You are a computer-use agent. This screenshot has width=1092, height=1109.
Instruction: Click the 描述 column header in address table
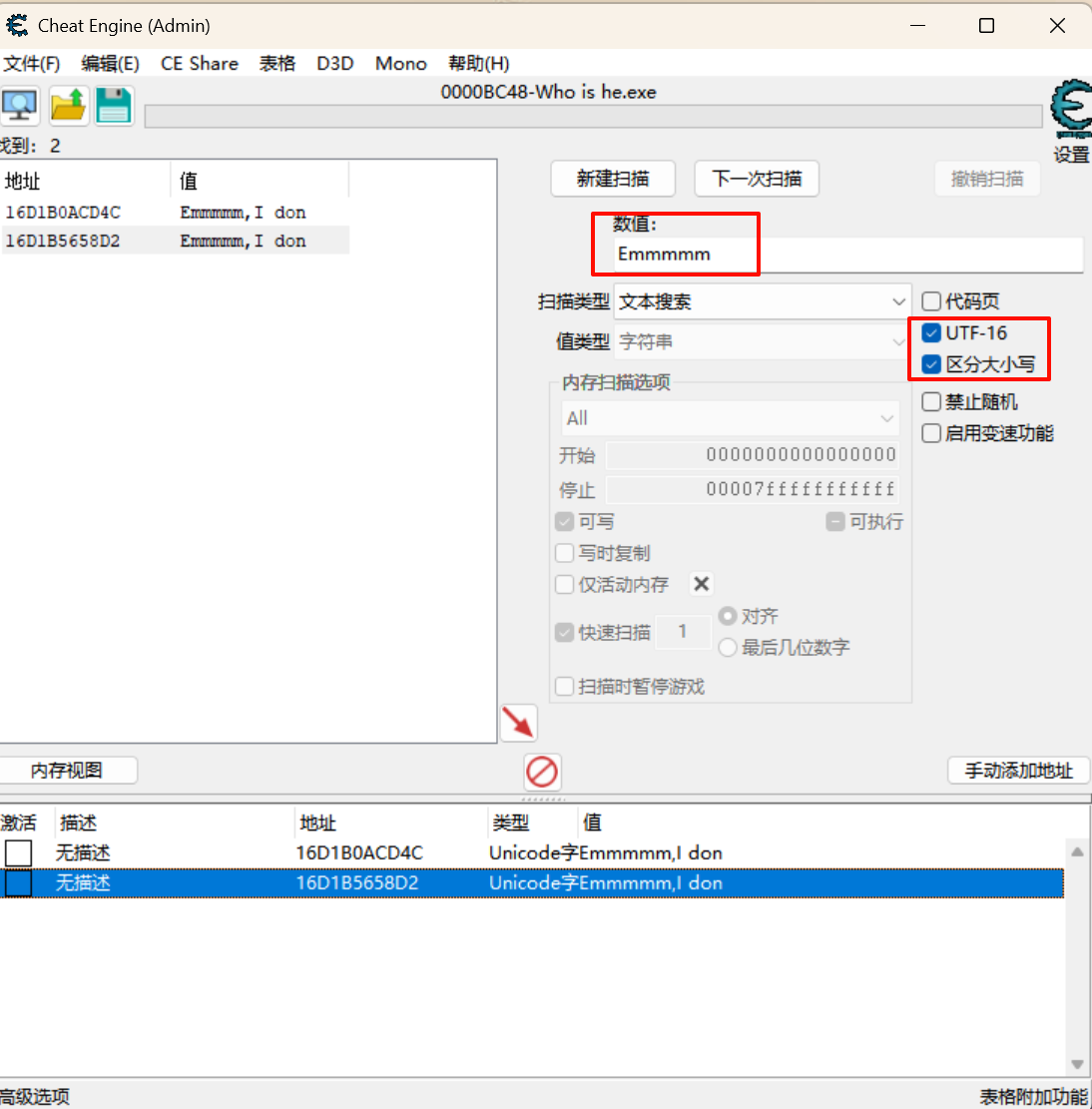(174, 823)
